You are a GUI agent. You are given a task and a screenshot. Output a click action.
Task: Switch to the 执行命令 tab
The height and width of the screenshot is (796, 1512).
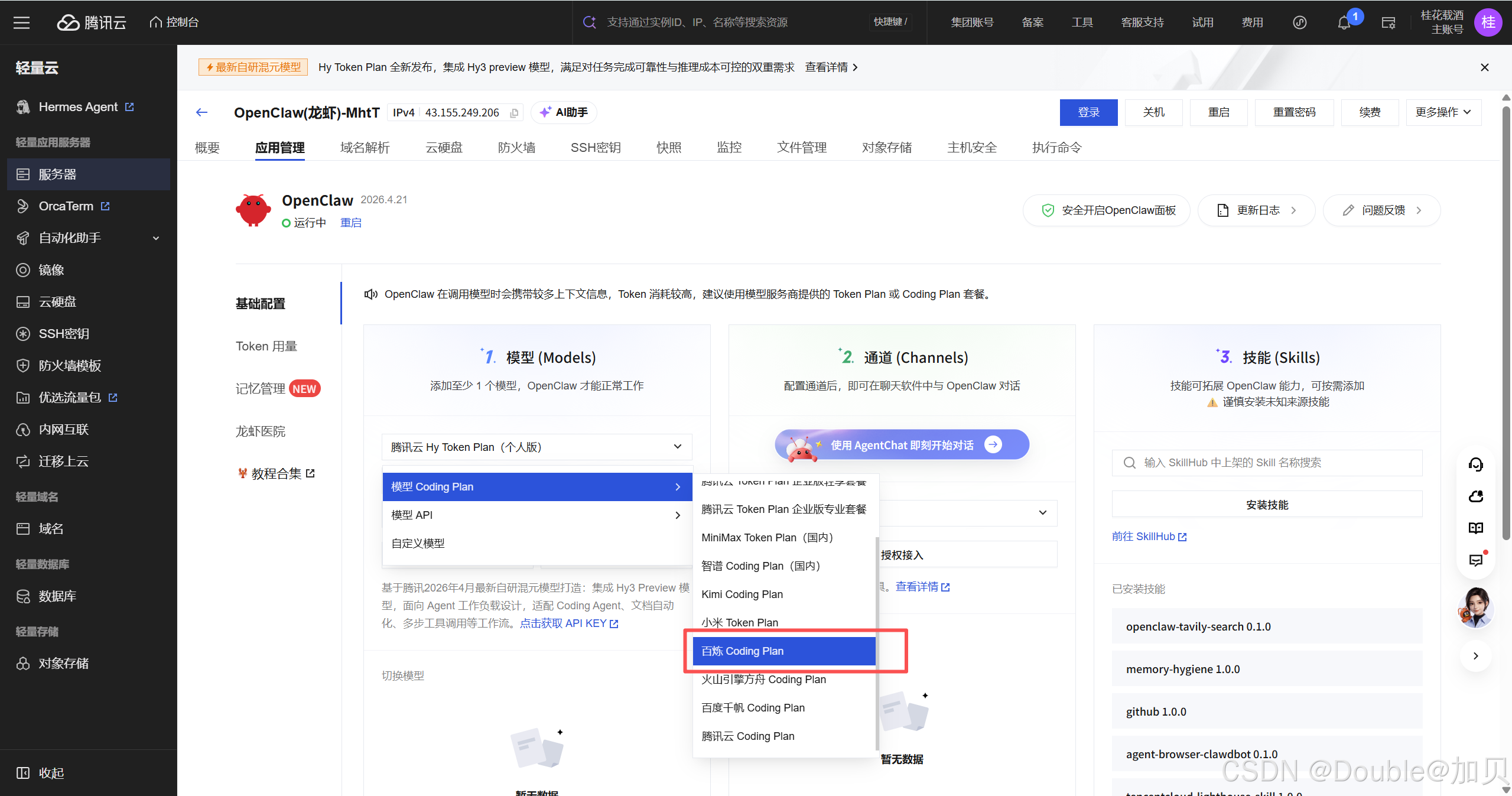click(1056, 148)
